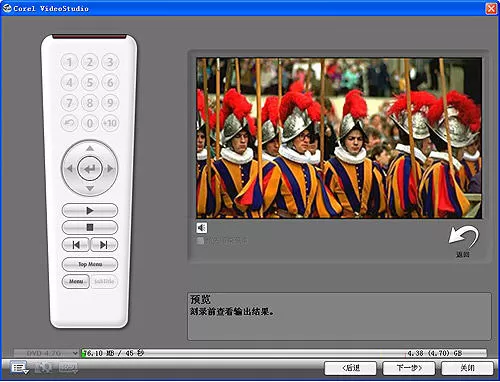Tick the checkbox below the speaker icon
This screenshot has width=500, height=382.
click(x=200, y=241)
